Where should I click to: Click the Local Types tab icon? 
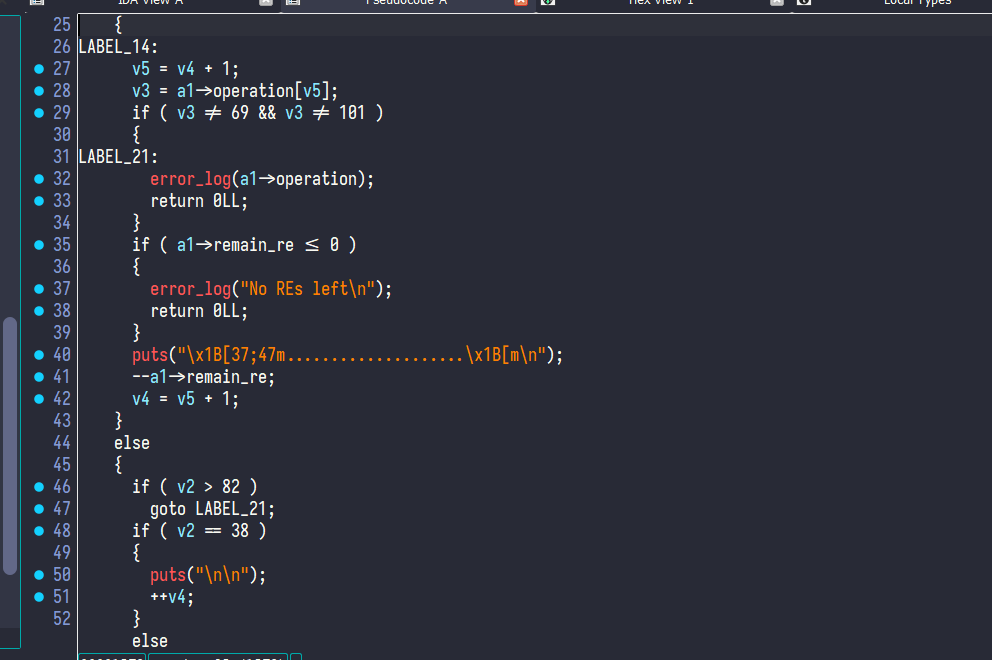(803, 3)
